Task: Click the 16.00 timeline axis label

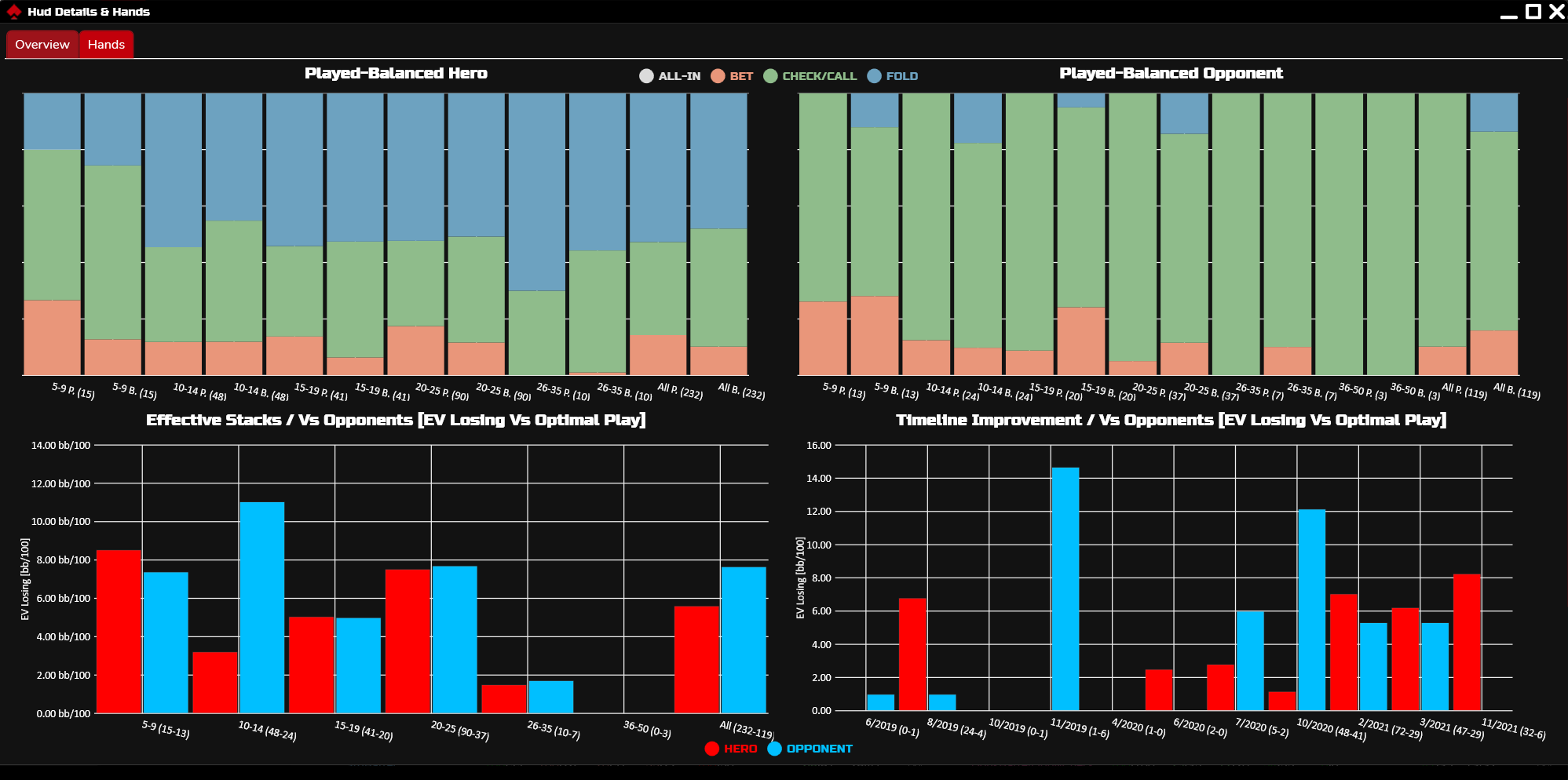Action: click(x=819, y=446)
